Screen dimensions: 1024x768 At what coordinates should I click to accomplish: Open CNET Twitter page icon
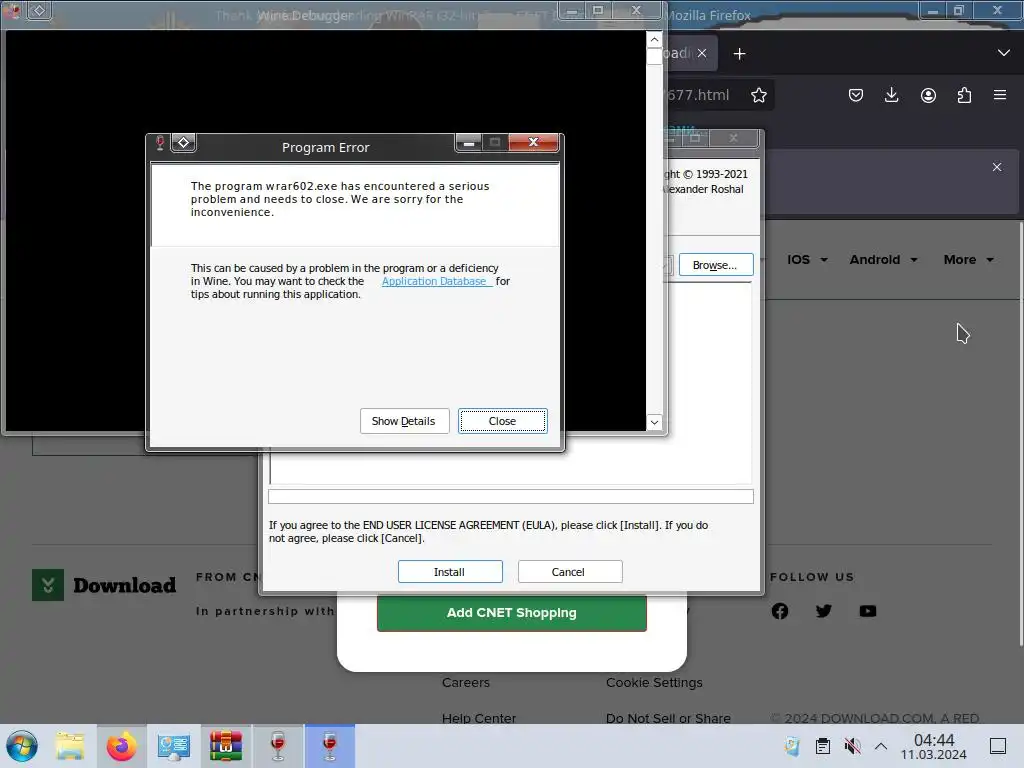824,611
